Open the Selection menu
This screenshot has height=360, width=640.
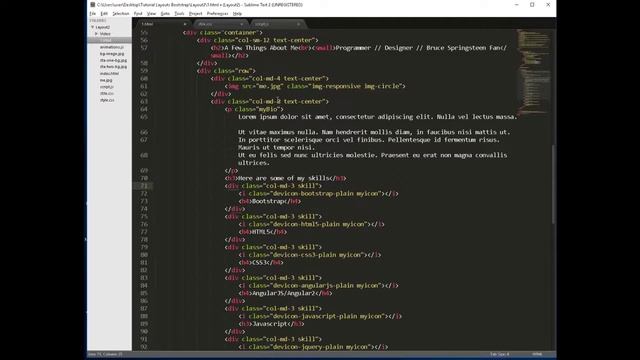pyautogui.click(x=120, y=13)
